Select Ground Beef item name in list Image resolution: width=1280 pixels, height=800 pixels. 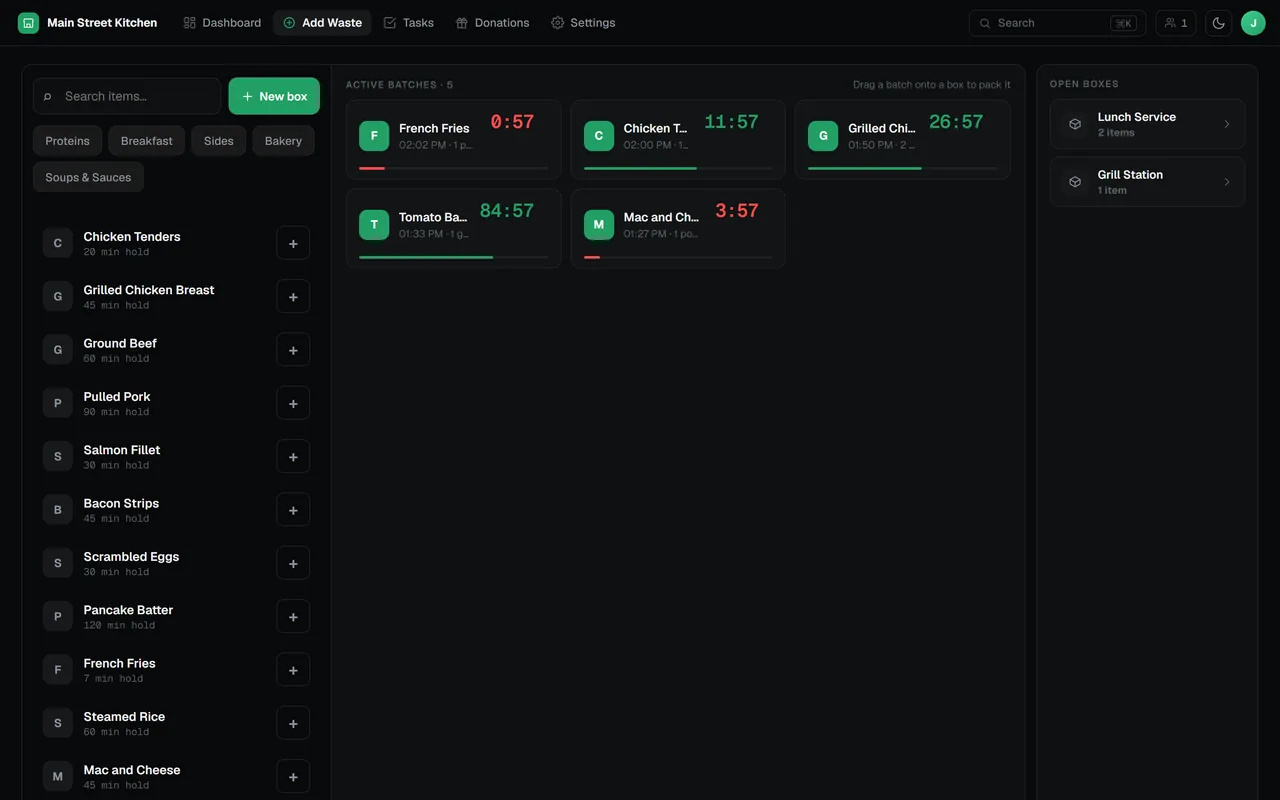(x=120, y=343)
